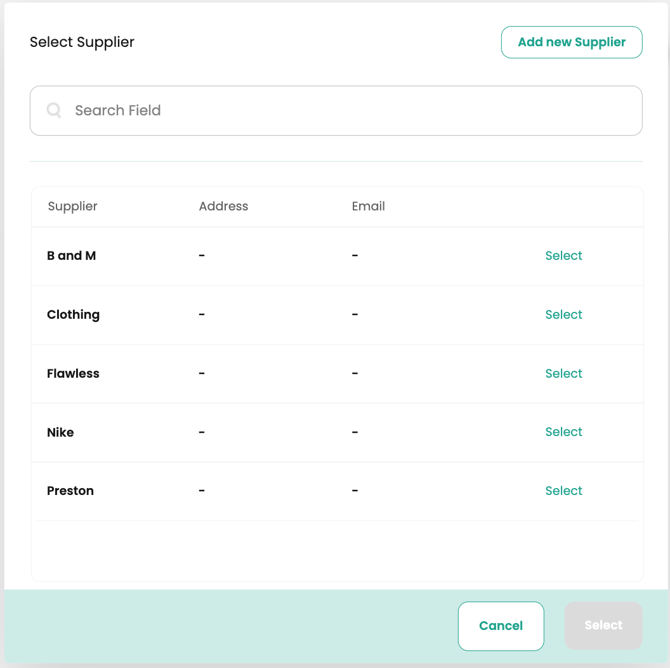
Task: Focus the Search Field input
Action: pos(340,111)
